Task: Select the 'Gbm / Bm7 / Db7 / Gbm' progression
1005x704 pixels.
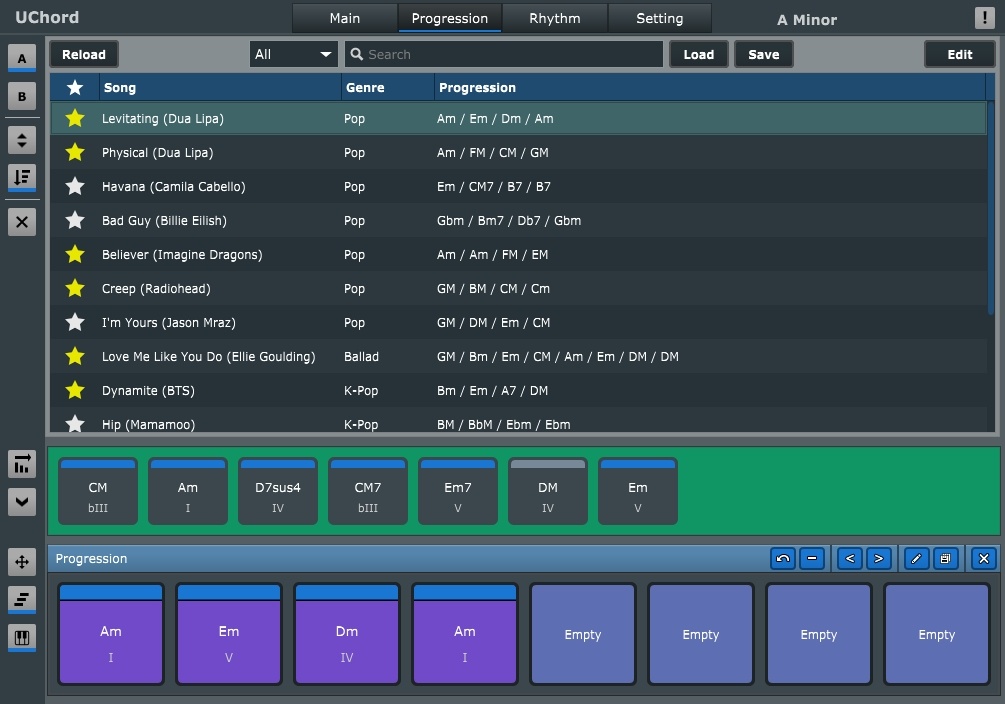Action: pos(509,221)
